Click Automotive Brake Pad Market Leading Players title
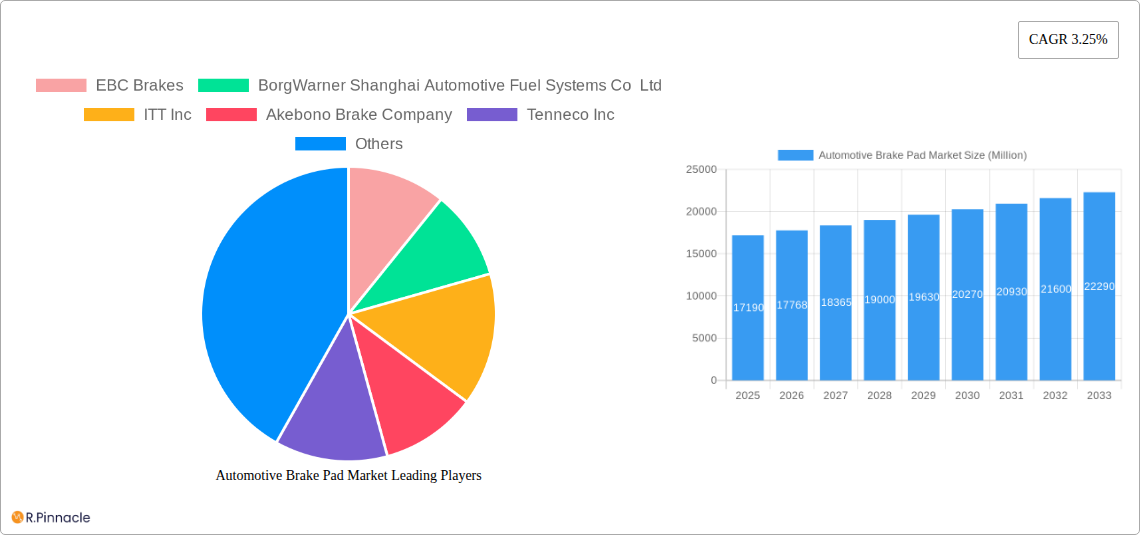Viewport: 1140px width, 535px height. click(349, 475)
